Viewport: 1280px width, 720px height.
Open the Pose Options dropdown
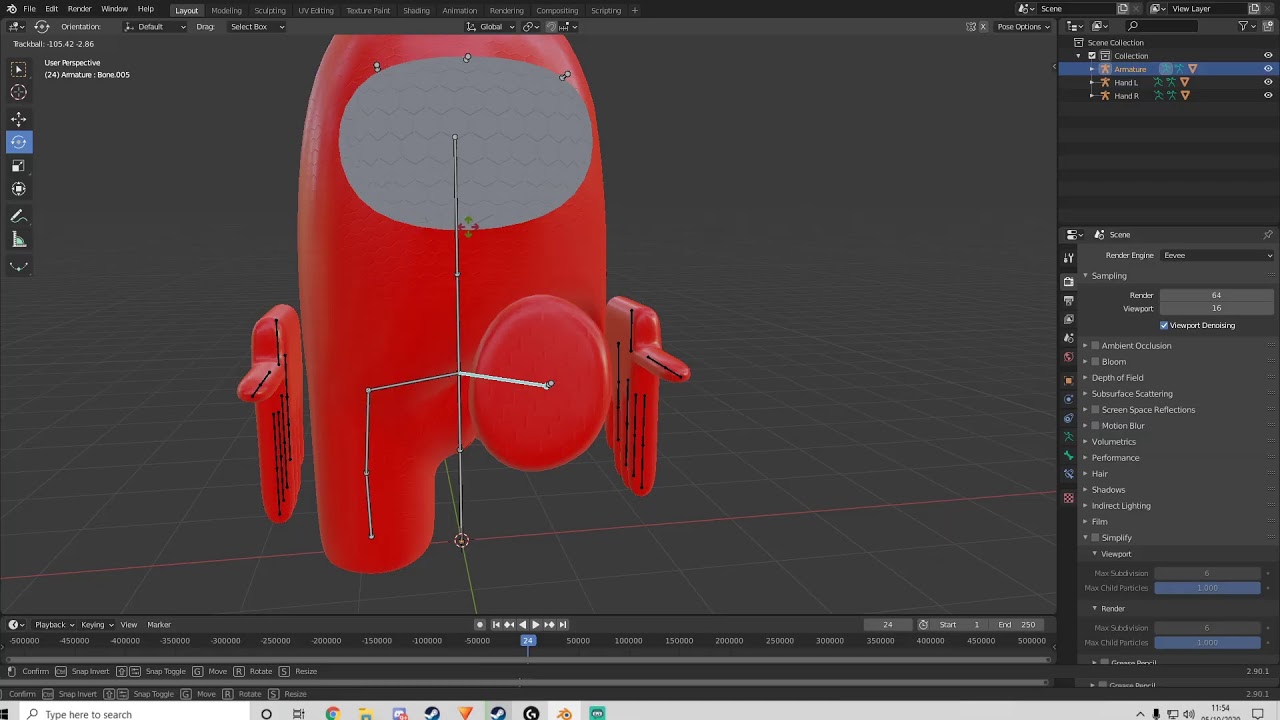1023,27
